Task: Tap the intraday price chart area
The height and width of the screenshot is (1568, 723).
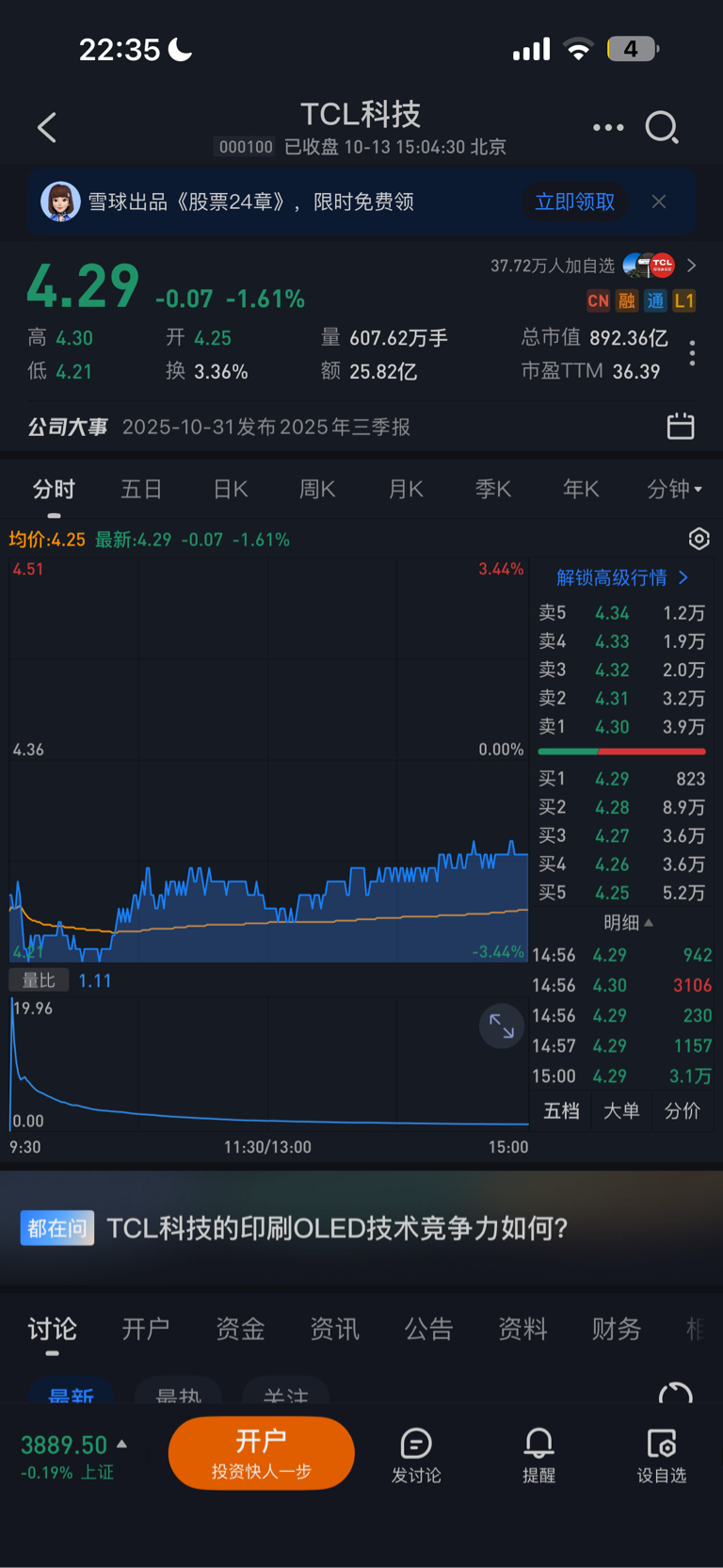Action: (x=268, y=759)
